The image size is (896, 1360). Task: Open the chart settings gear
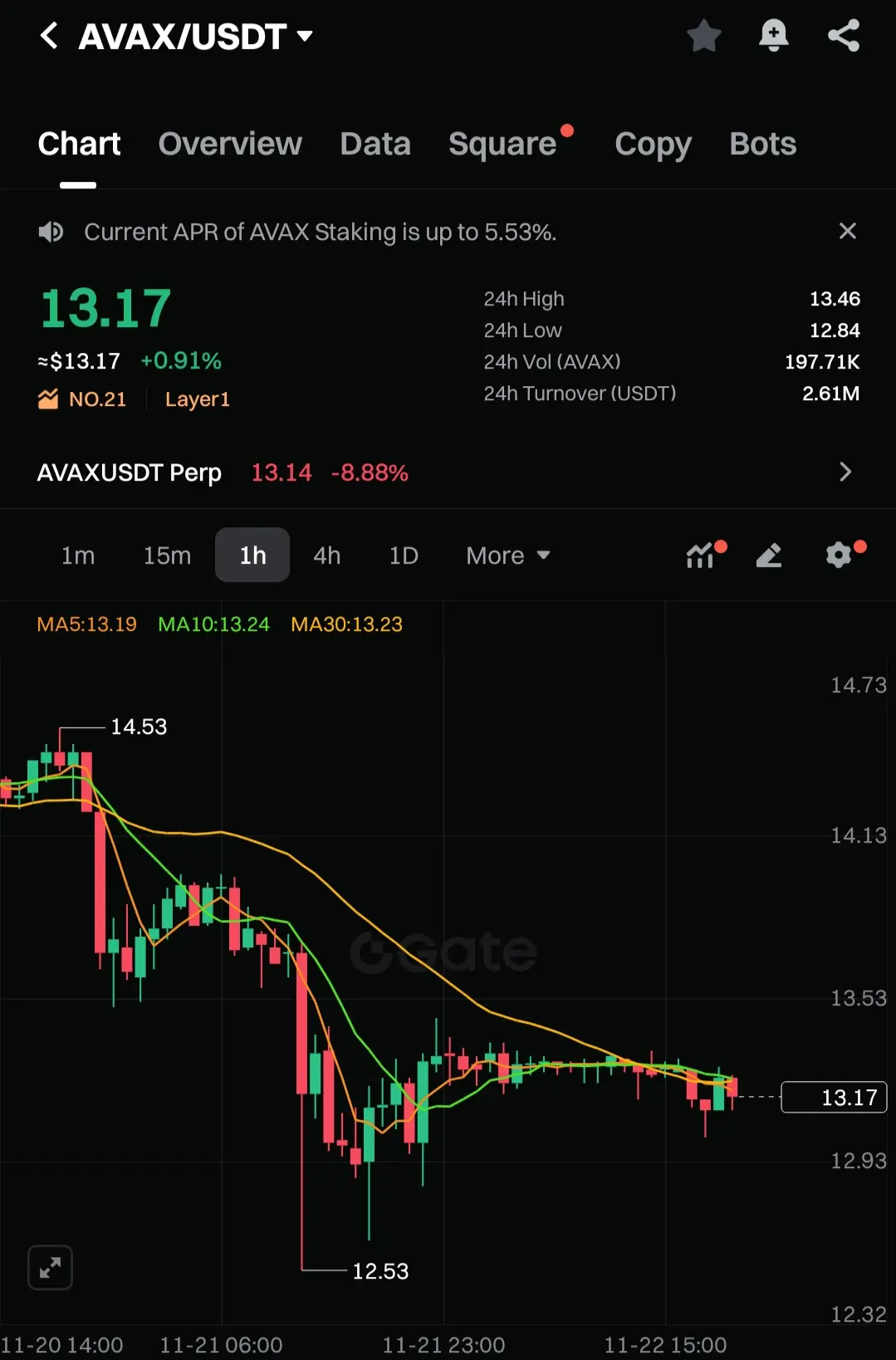tap(839, 555)
